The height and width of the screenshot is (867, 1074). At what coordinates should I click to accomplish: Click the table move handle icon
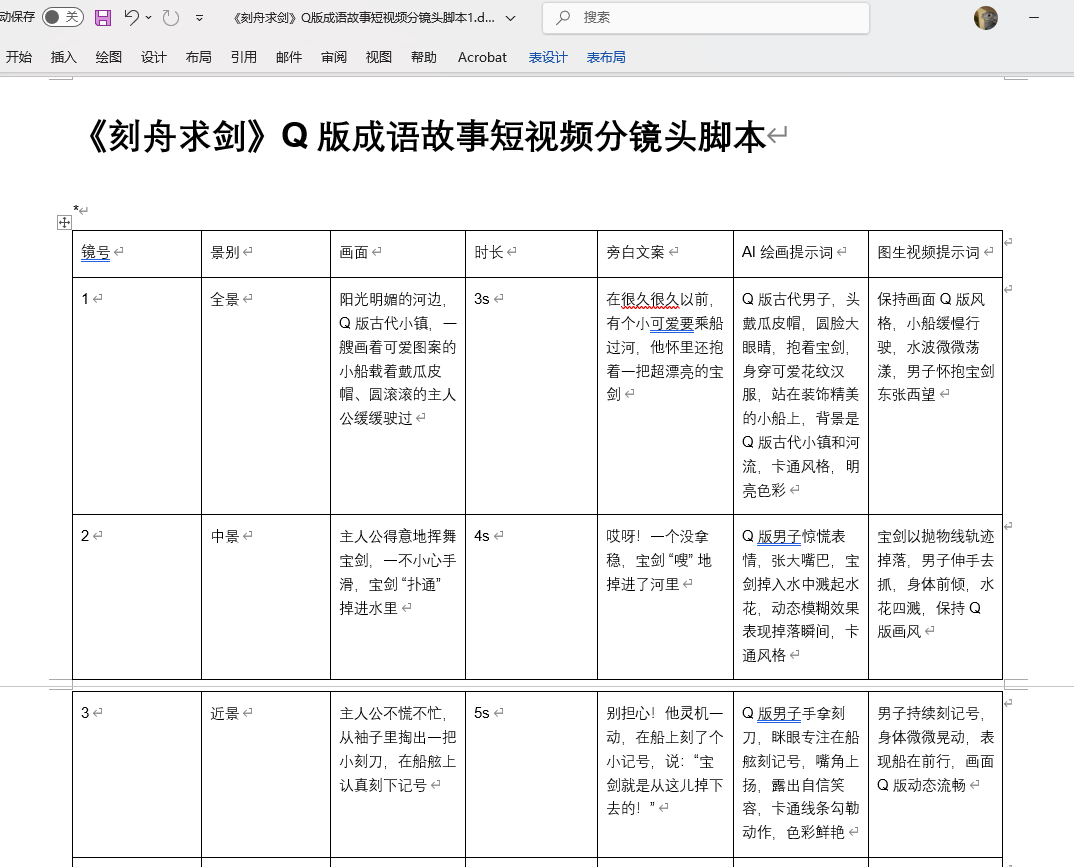coord(64,222)
